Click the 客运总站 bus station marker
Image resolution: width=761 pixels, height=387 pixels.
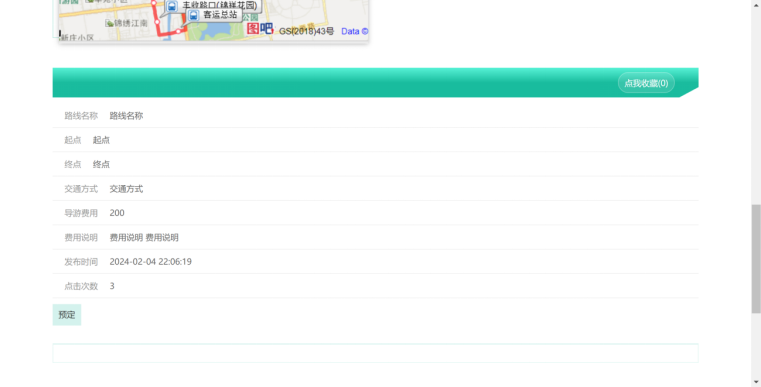[x=214, y=15]
